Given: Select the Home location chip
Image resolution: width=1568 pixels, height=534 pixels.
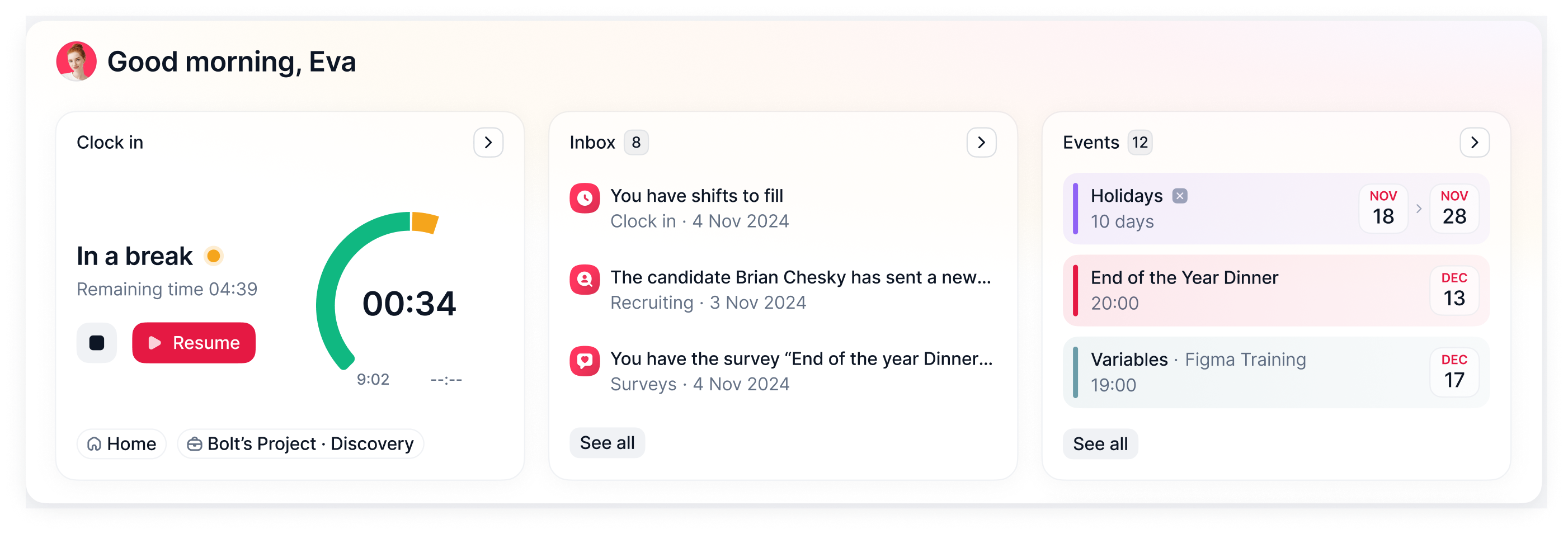Looking at the screenshot, I should click(x=122, y=444).
